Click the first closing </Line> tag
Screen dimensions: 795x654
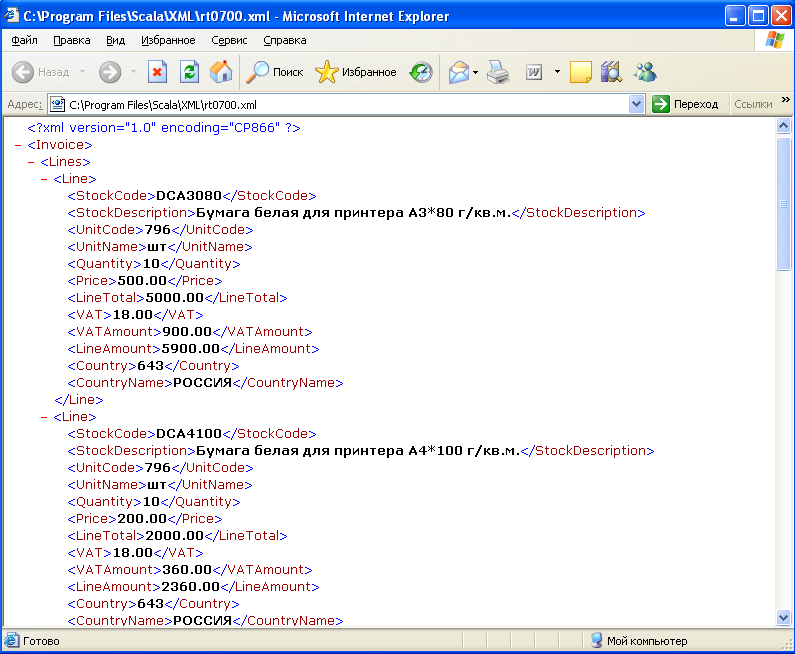click(x=79, y=400)
